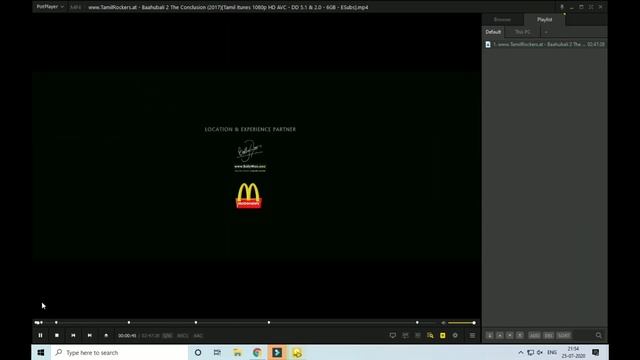Click the AAC audio codec label
Image resolution: width=640 pixels, height=360 pixels.
click(198, 336)
